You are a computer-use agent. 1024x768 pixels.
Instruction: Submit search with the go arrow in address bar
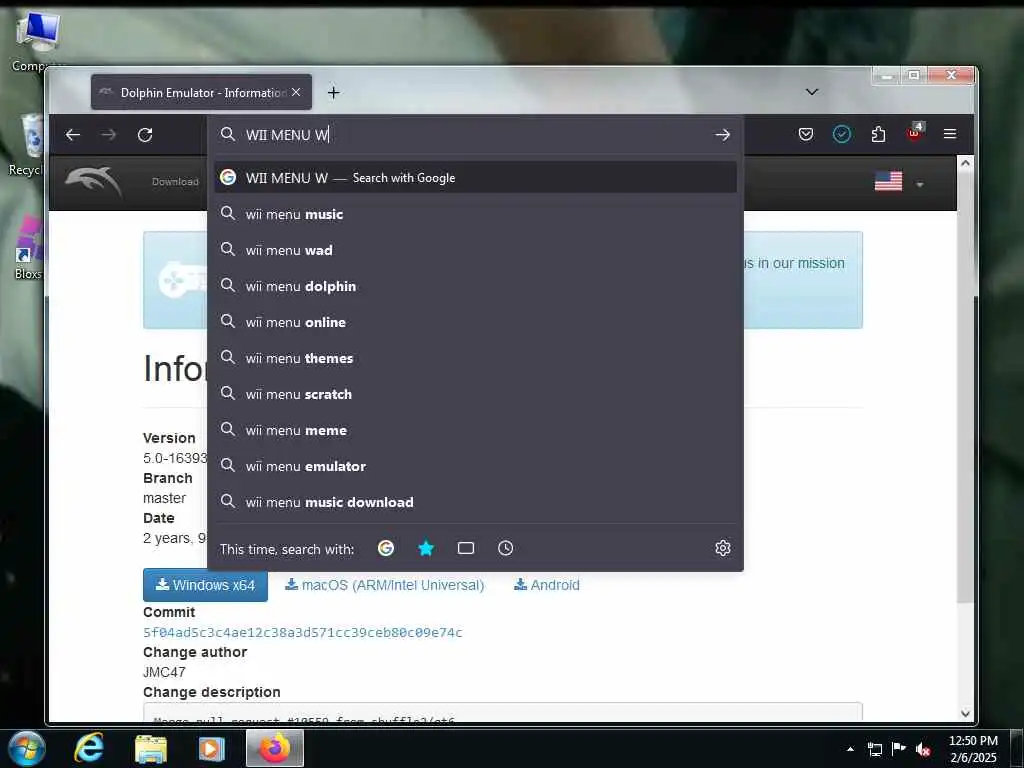coord(722,135)
